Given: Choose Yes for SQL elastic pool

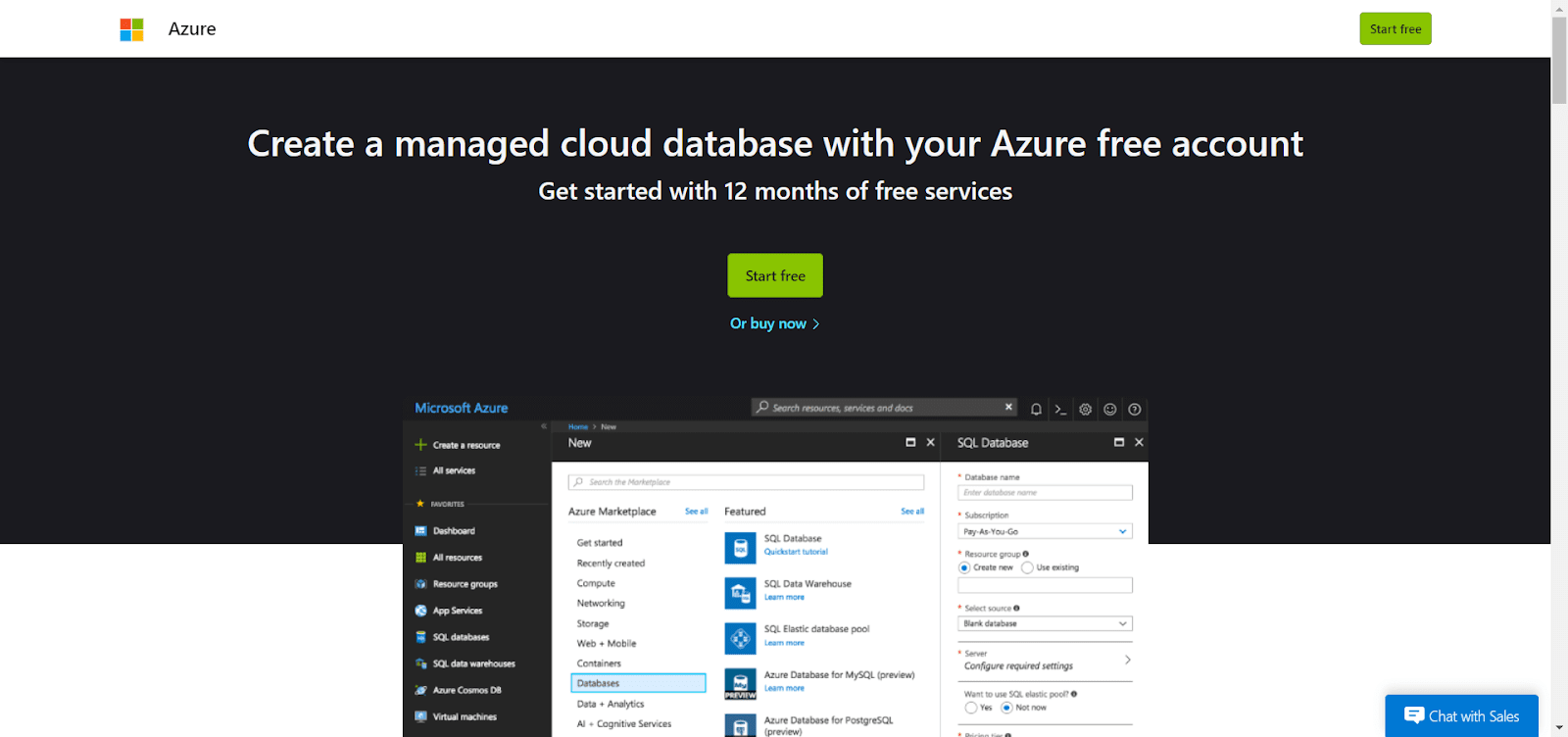Looking at the screenshot, I should point(971,708).
